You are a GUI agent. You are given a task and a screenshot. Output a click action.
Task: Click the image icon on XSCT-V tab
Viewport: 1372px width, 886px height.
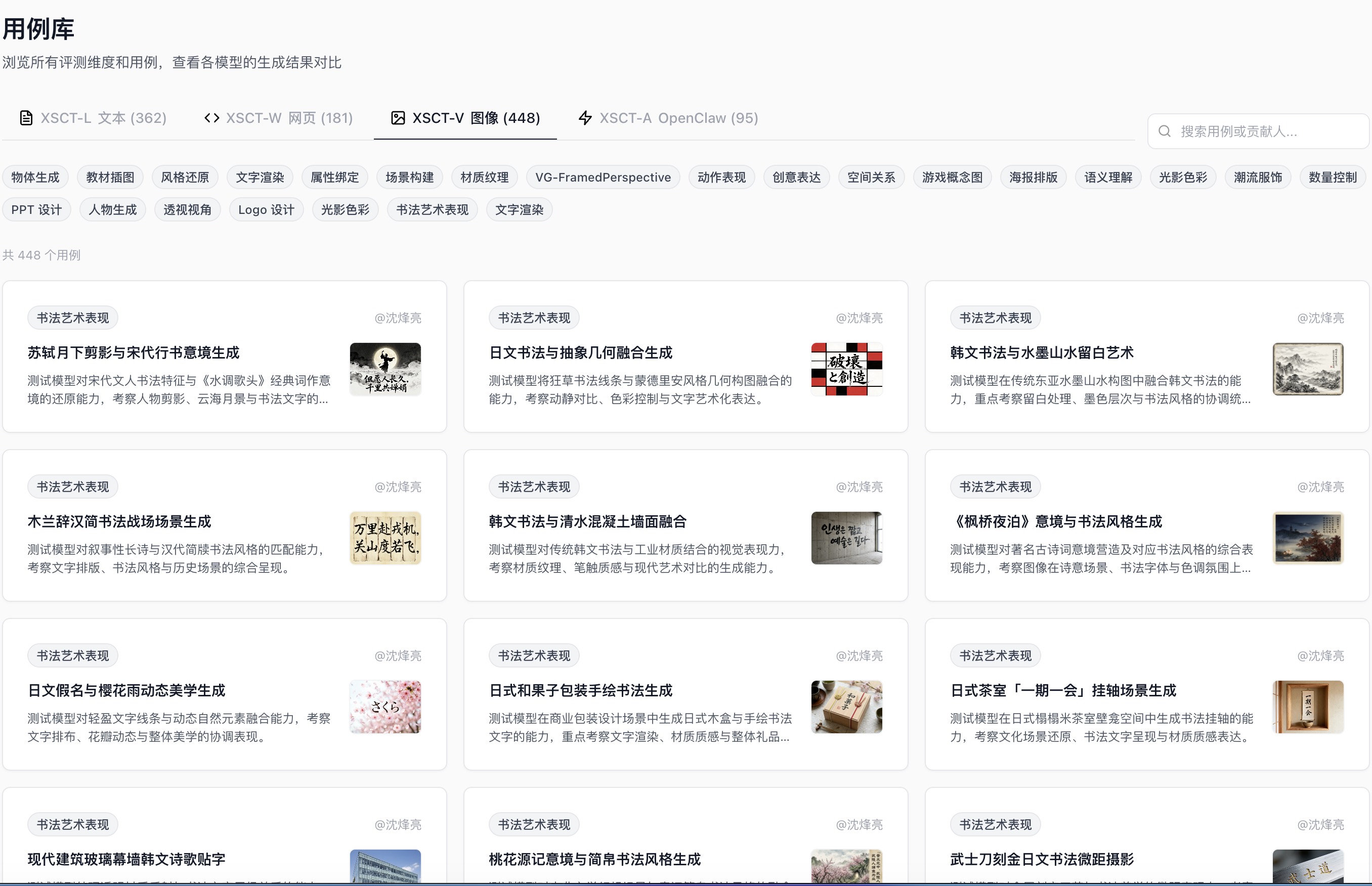point(398,118)
